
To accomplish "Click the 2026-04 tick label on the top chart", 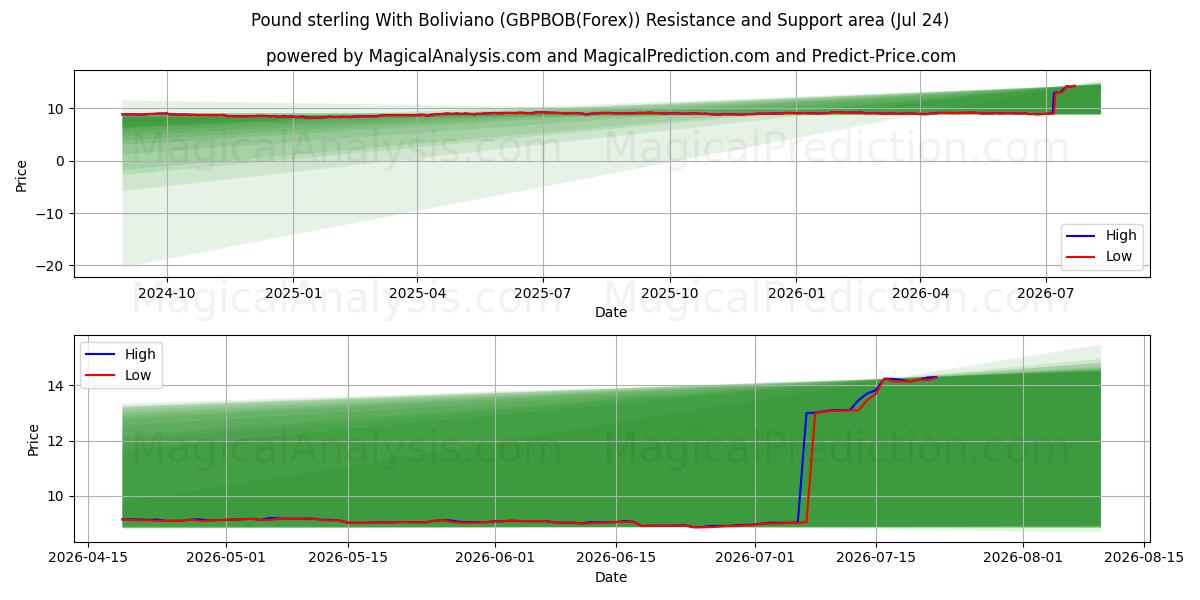I will click(920, 294).
